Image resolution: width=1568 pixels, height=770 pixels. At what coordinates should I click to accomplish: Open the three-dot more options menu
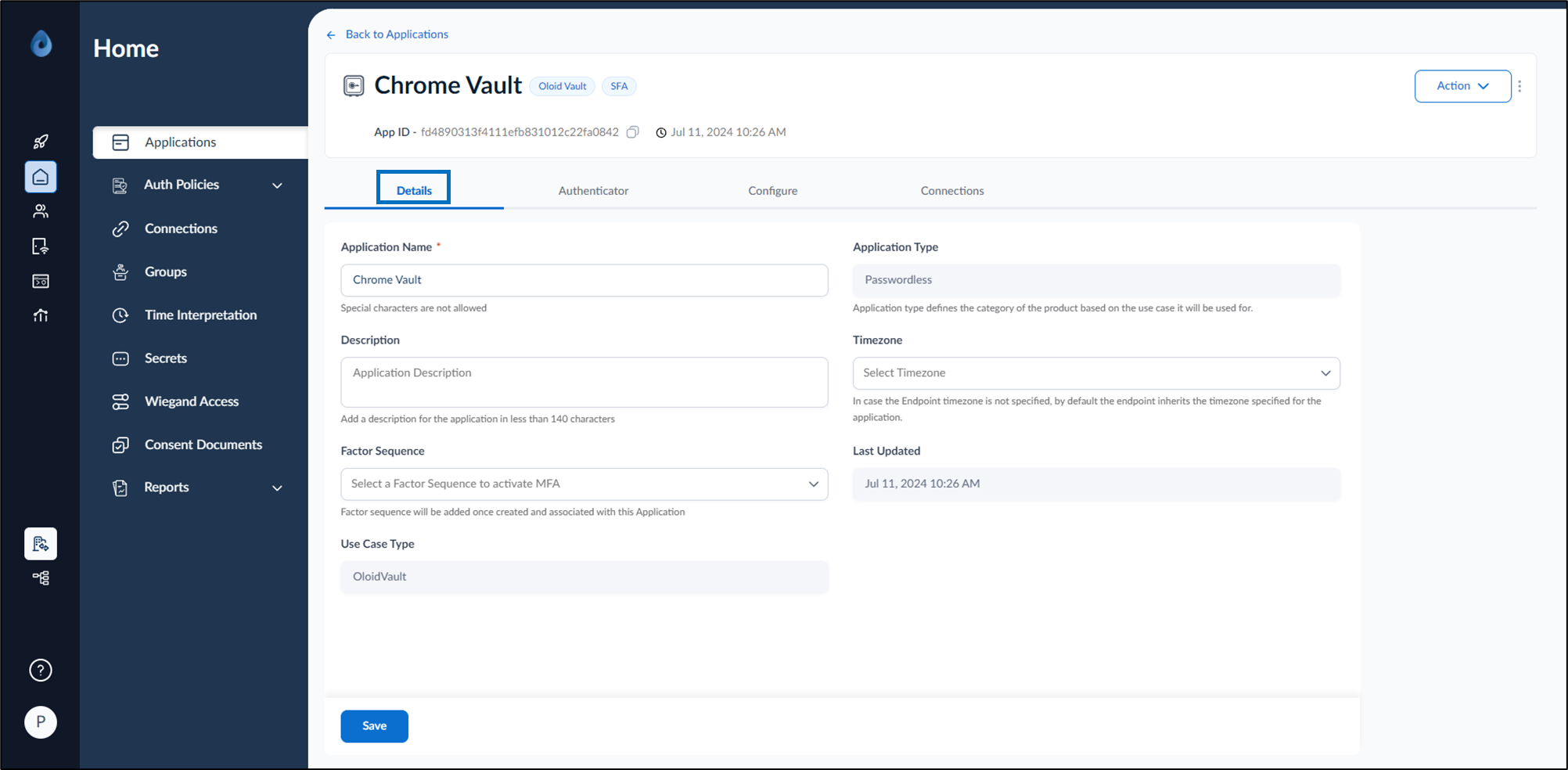(x=1519, y=86)
